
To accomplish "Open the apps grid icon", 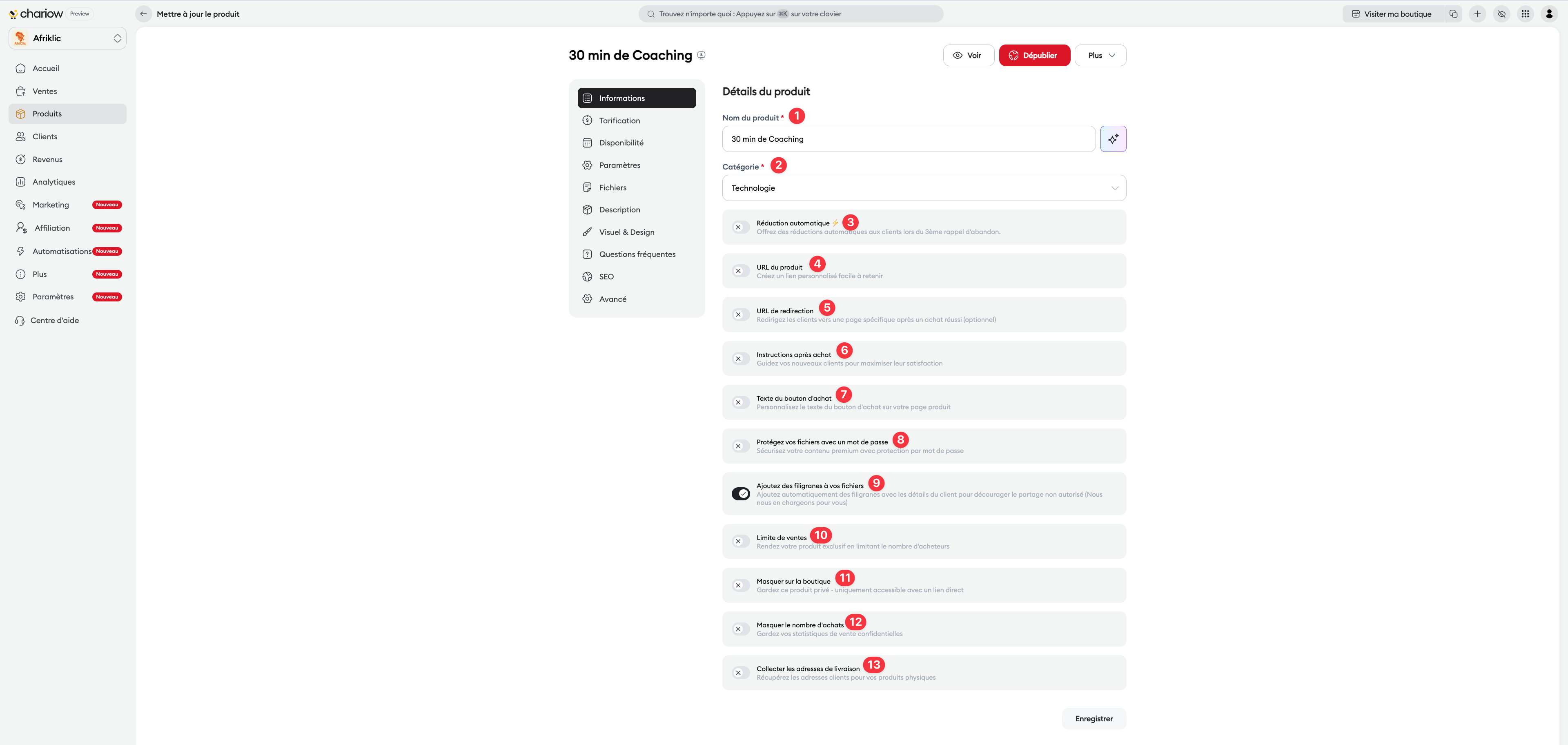I will click(1525, 14).
